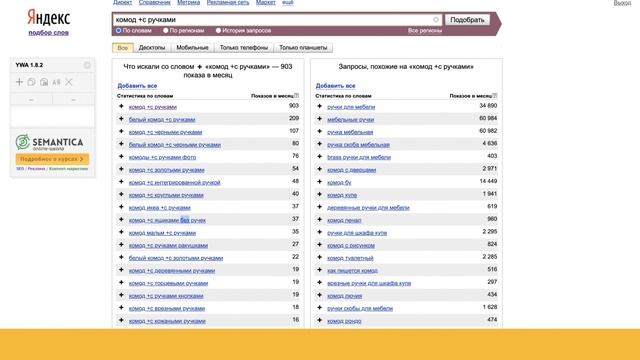Open the 'Метрика' top menu link

tap(189, 2)
